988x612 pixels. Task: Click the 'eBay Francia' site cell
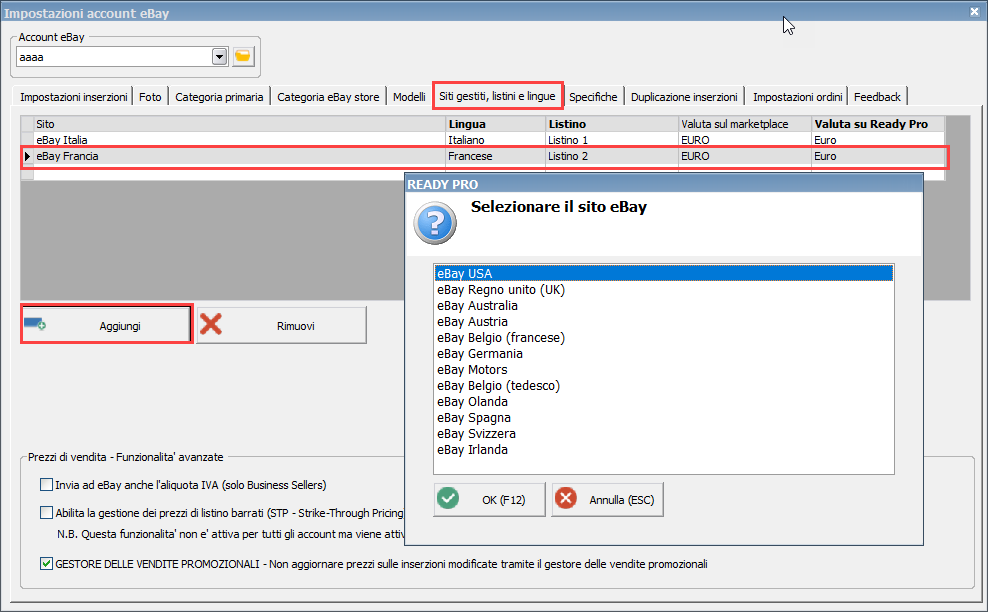pos(239,156)
